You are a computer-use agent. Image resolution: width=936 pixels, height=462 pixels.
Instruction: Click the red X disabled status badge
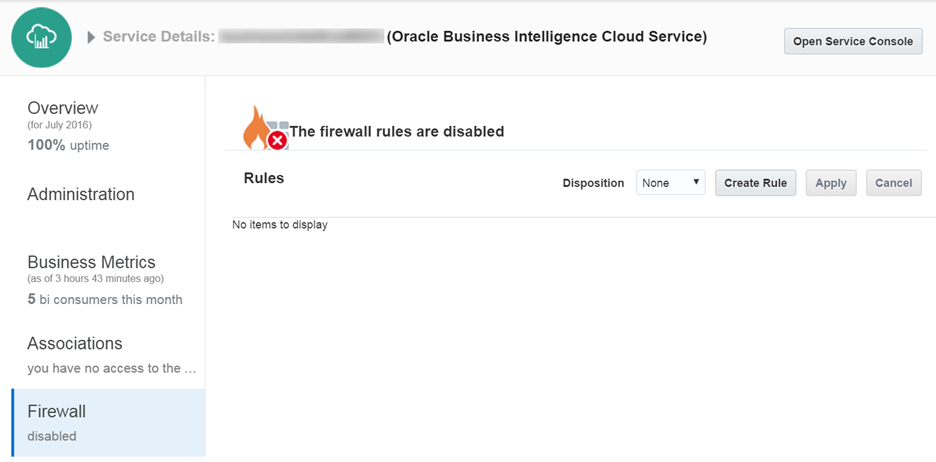pos(277,140)
